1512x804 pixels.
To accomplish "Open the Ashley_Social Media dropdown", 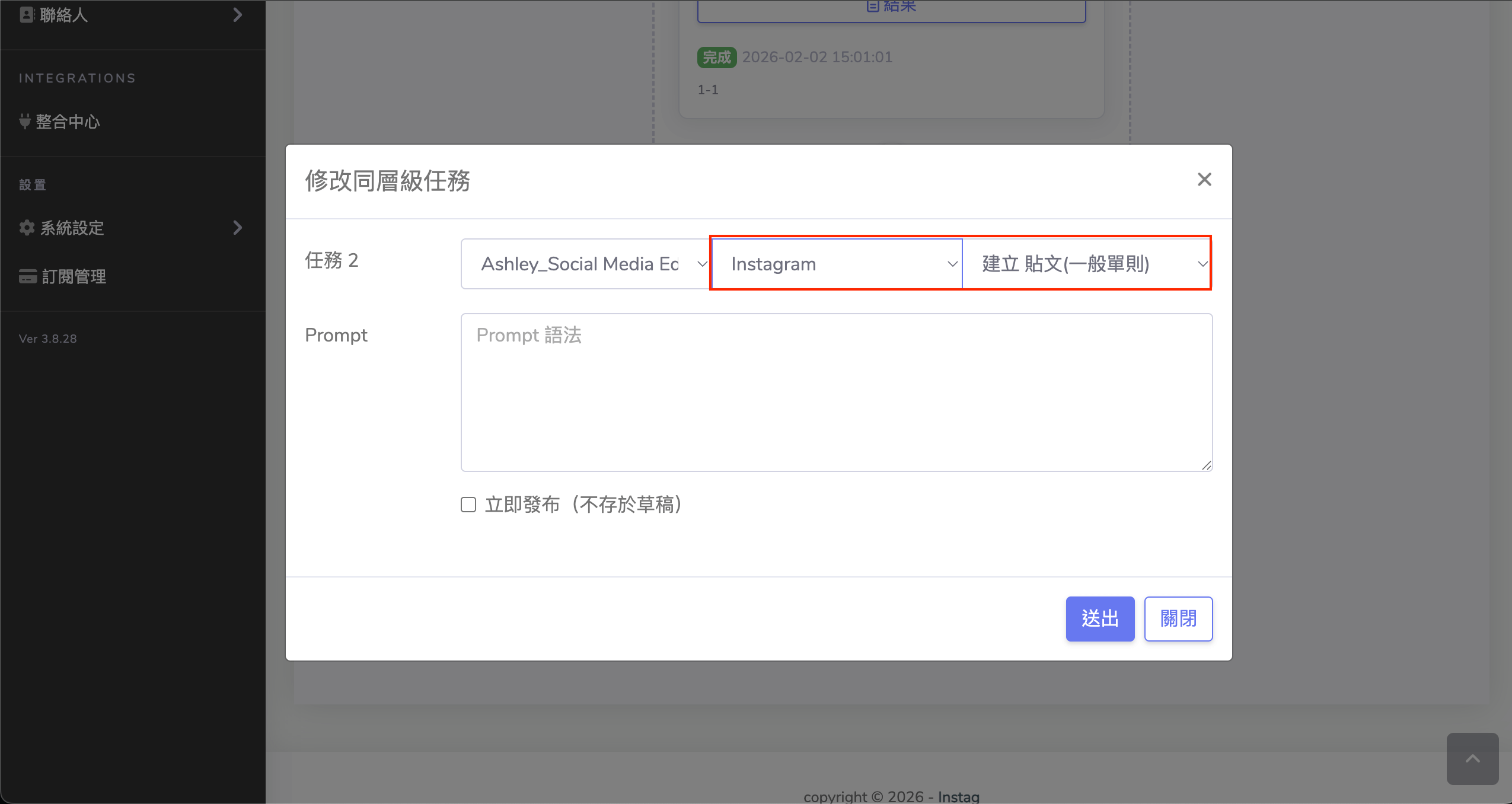I will tap(585, 264).
